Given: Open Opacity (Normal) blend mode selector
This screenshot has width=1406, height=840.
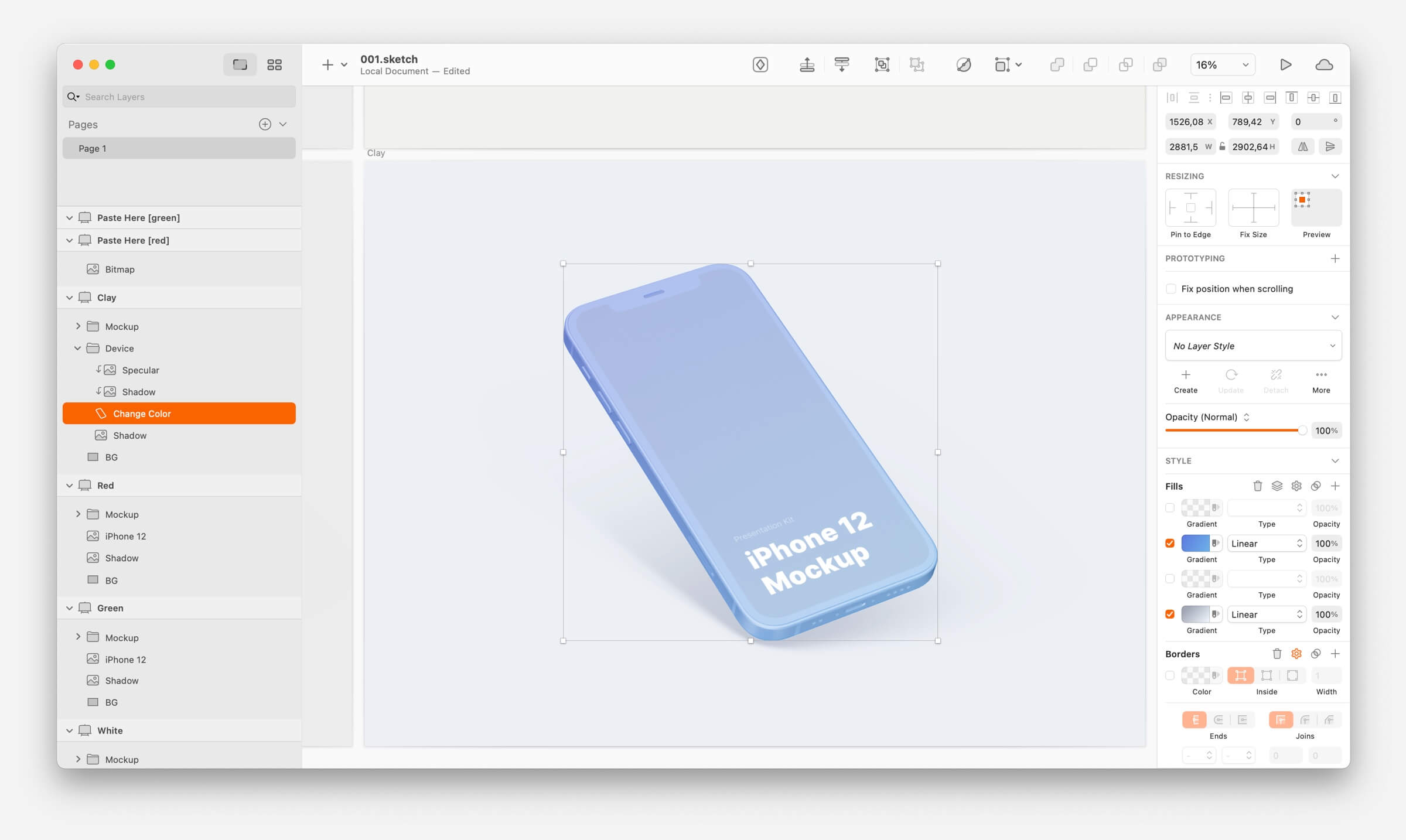Looking at the screenshot, I should click(x=1207, y=417).
